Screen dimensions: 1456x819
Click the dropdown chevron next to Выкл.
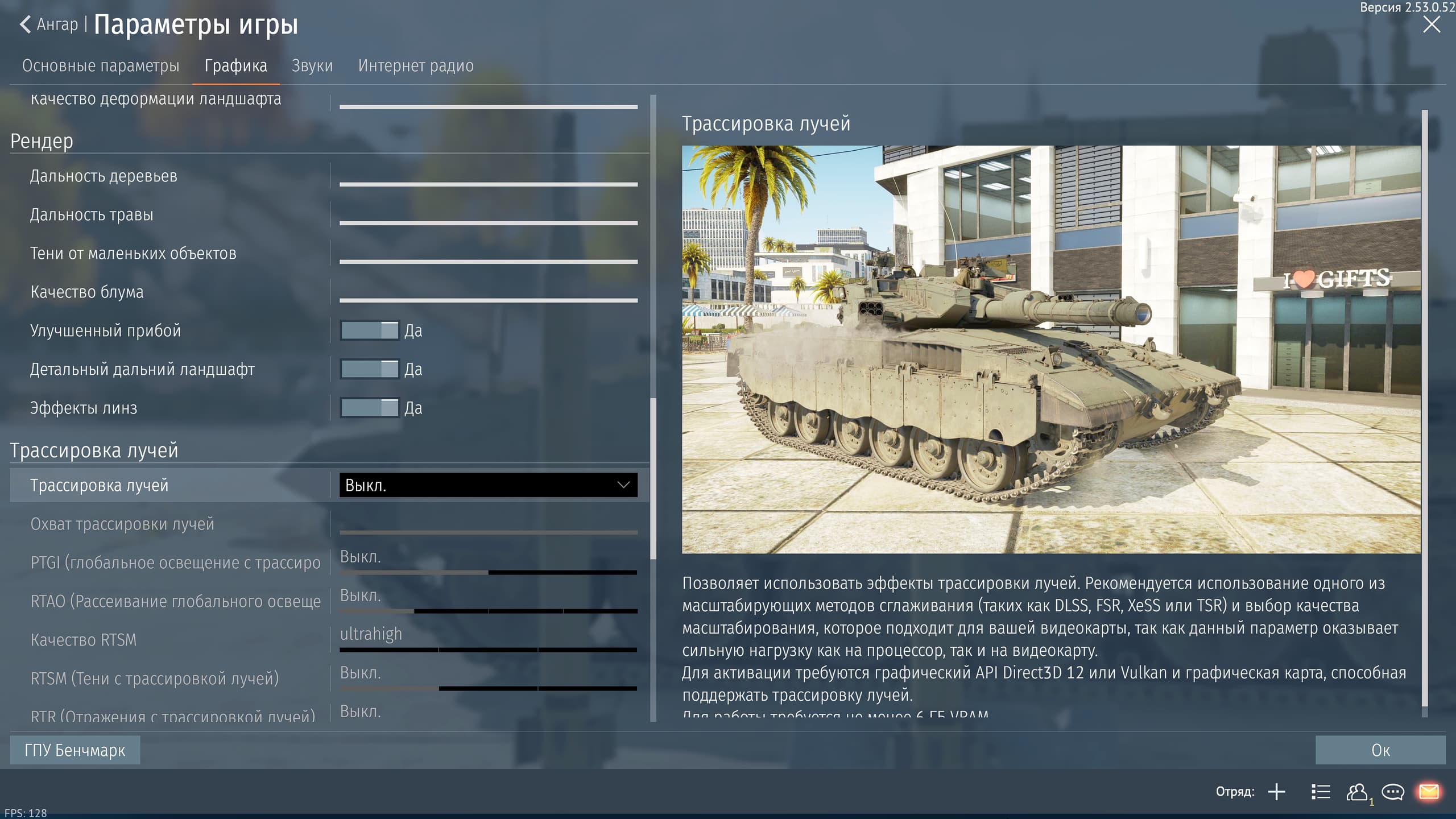click(623, 485)
